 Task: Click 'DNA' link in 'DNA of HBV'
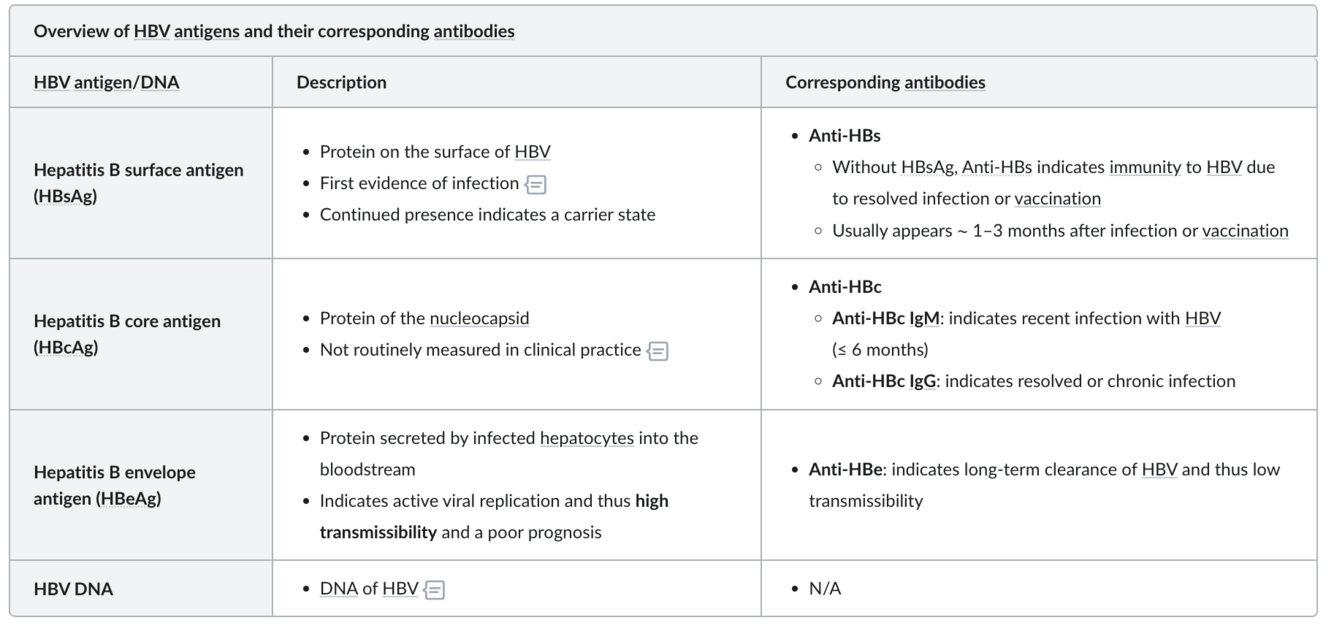pyautogui.click(x=338, y=589)
